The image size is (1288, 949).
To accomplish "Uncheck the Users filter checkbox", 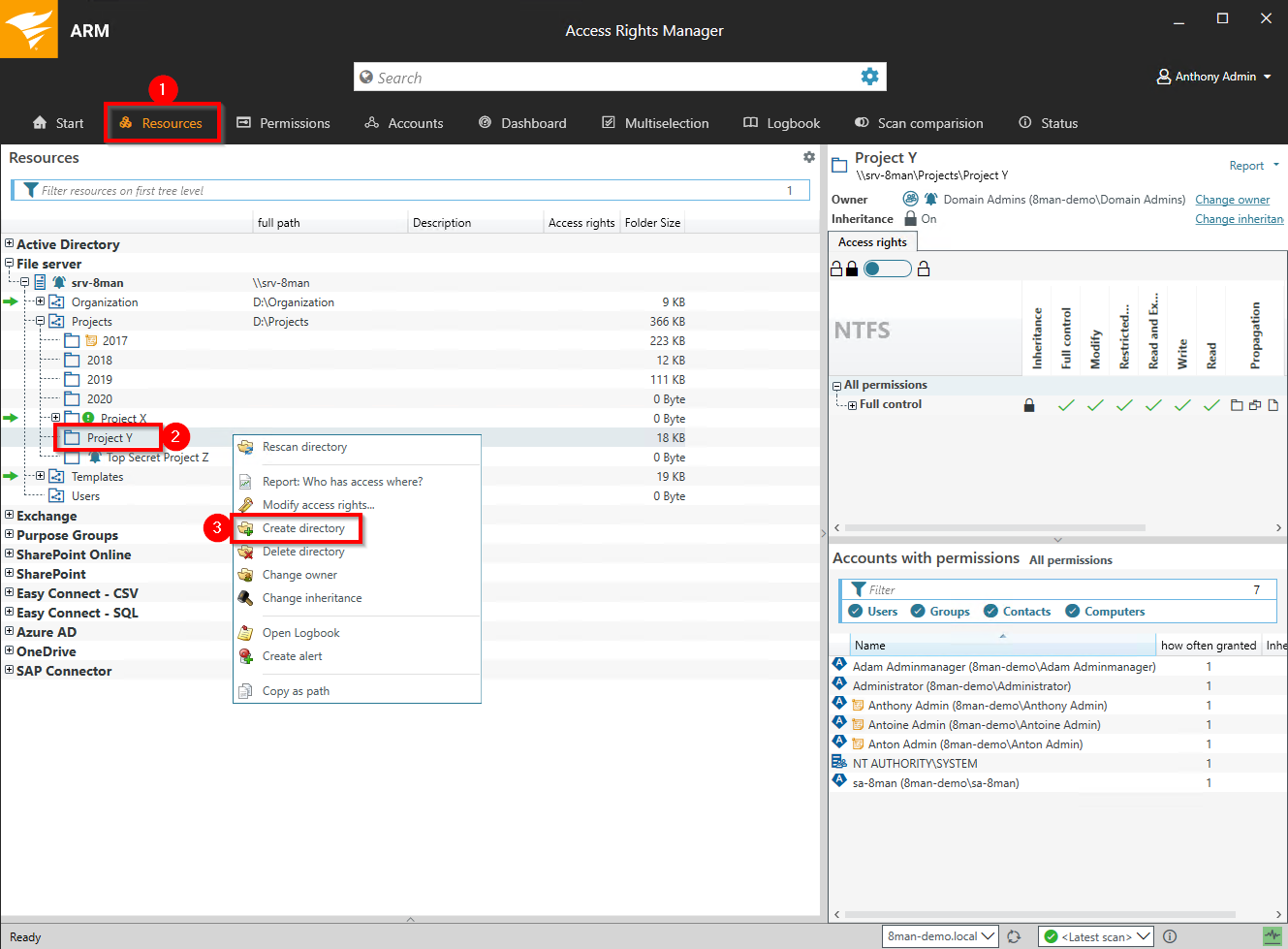I will click(856, 612).
